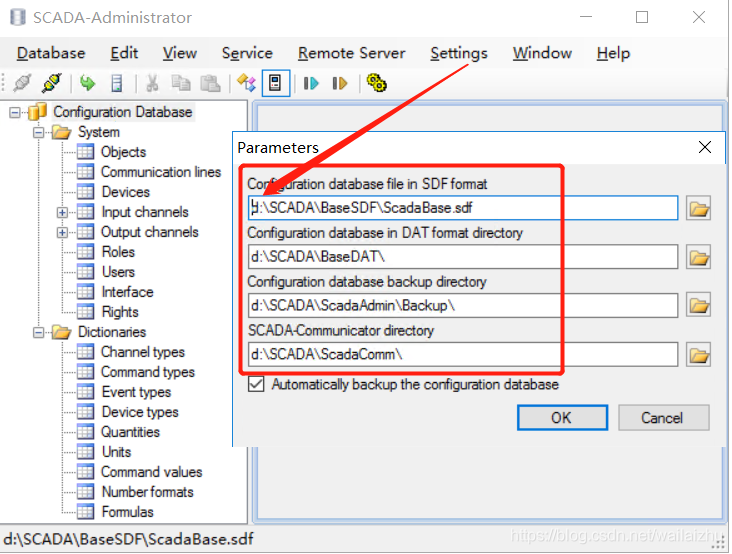Browse for SCADA-Communicator directory folder

698,355
